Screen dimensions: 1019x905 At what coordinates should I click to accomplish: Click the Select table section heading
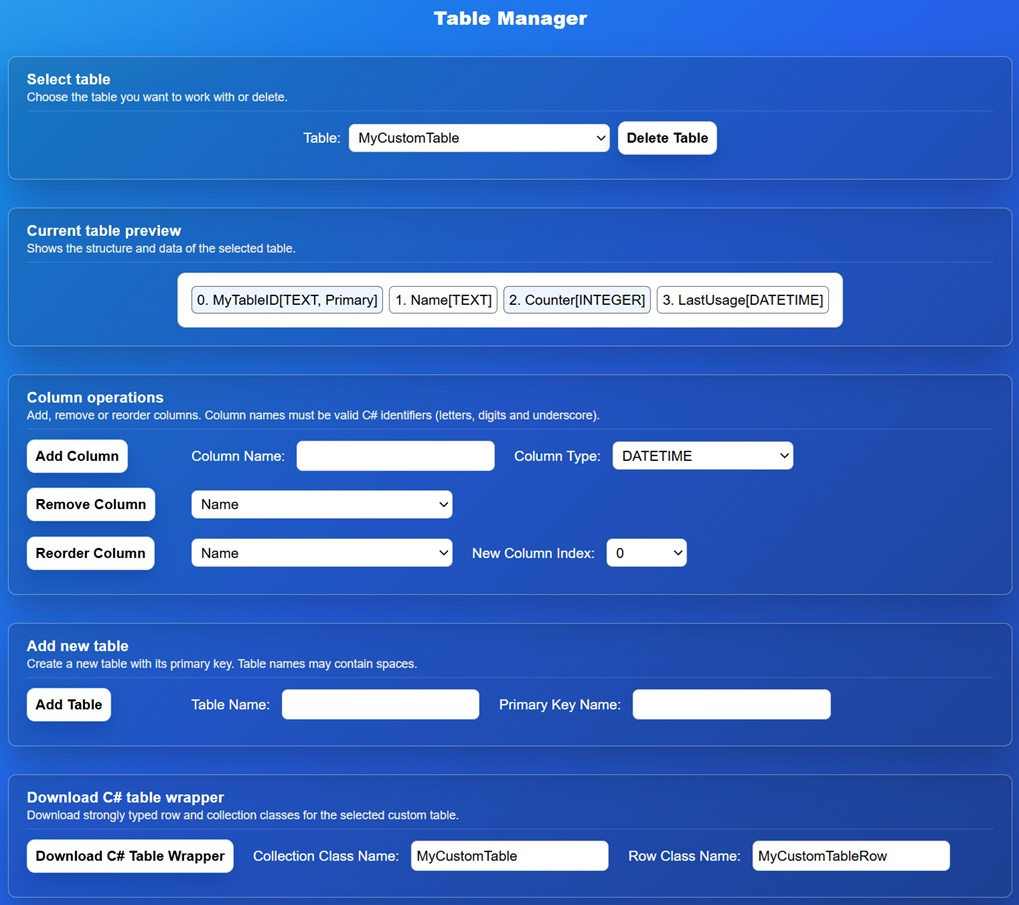point(68,79)
